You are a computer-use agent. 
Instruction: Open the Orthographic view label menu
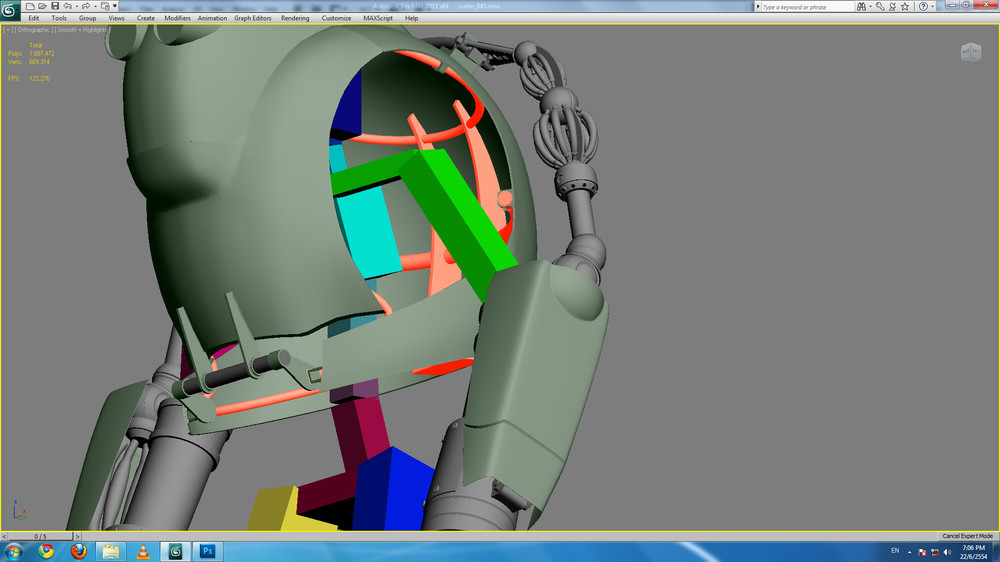[x=35, y=30]
